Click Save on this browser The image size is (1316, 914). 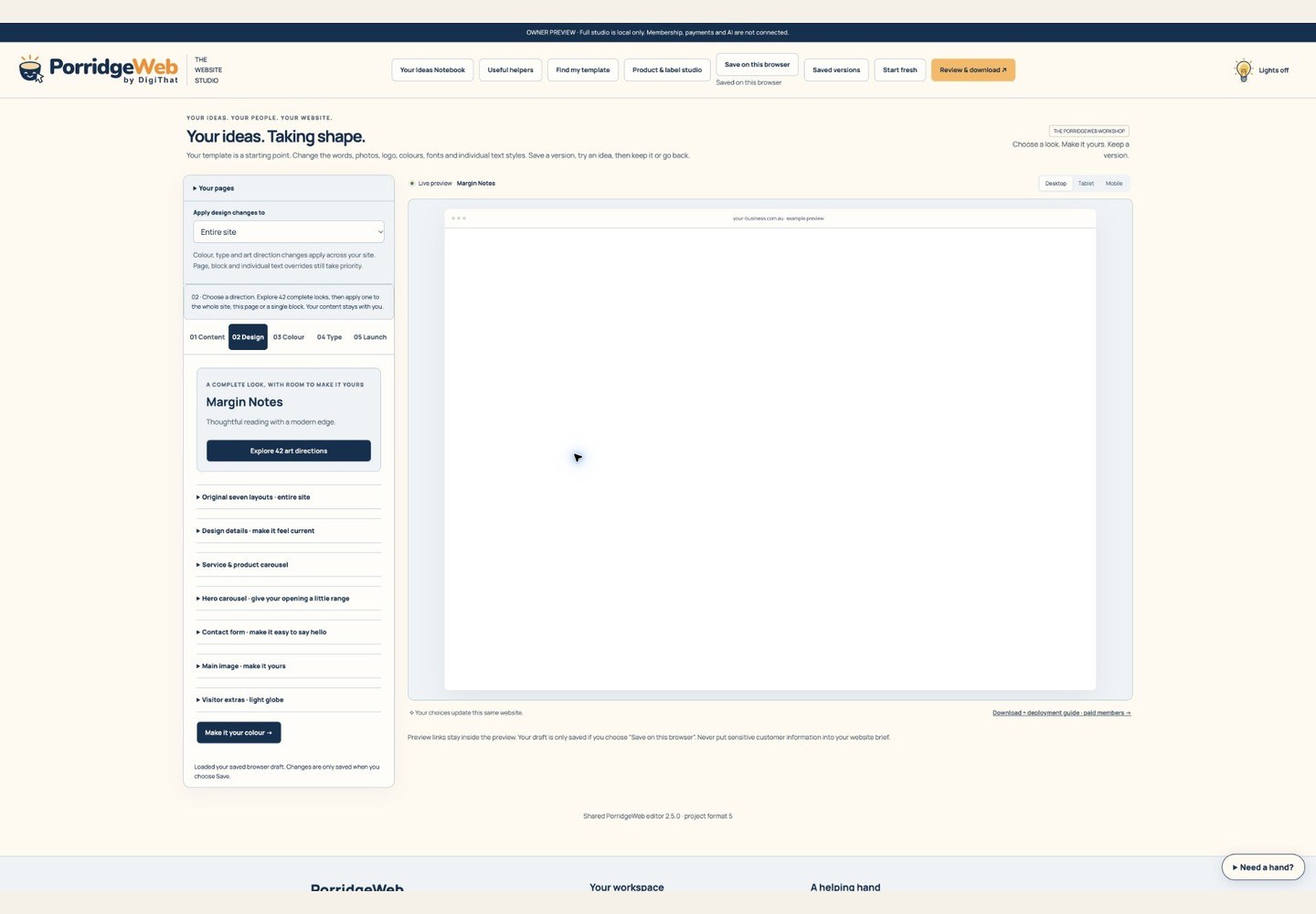(x=758, y=65)
